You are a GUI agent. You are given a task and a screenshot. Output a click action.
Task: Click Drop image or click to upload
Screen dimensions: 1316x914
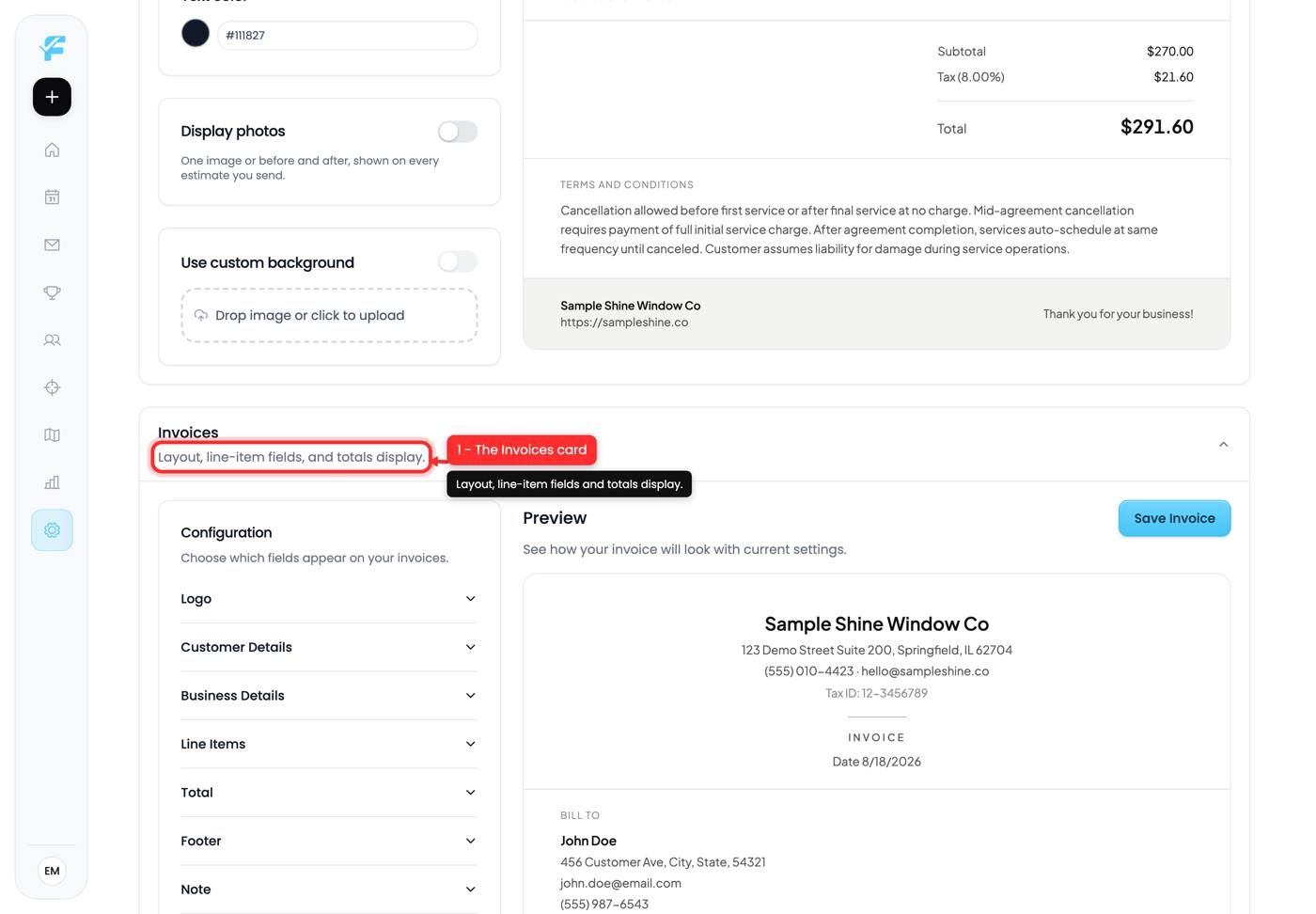click(329, 315)
